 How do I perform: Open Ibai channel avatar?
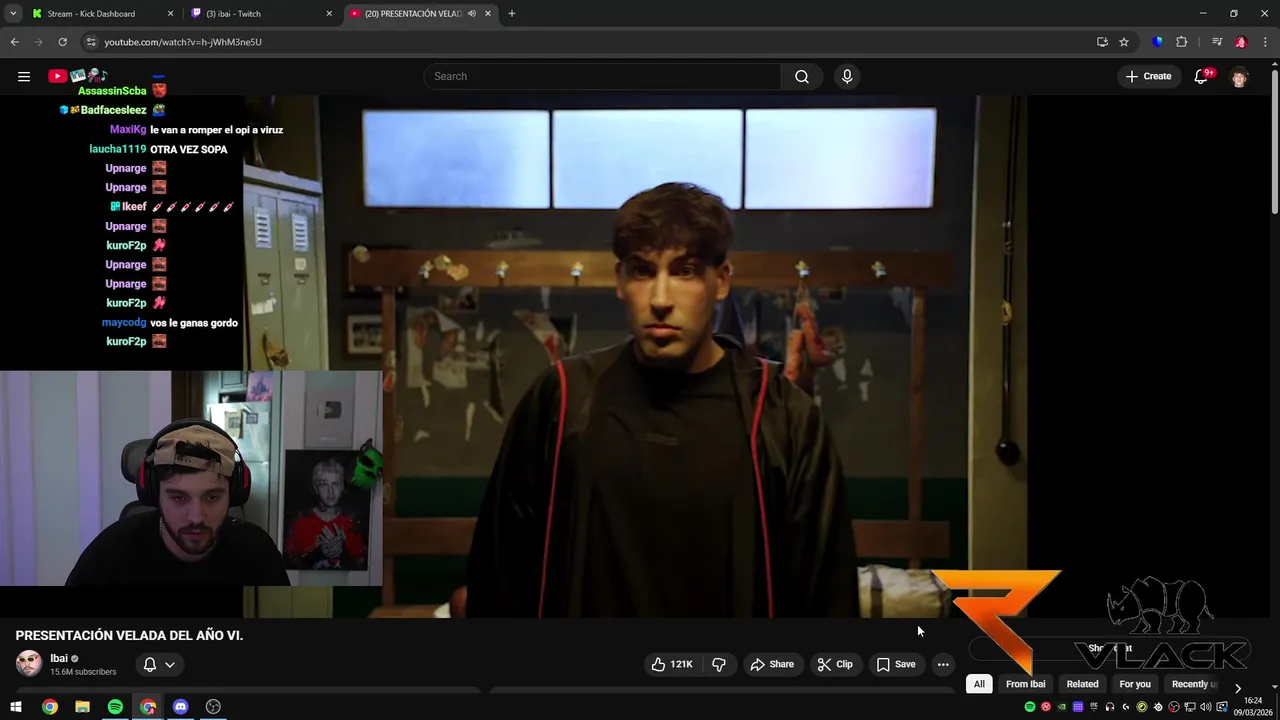click(x=29, y=663)
